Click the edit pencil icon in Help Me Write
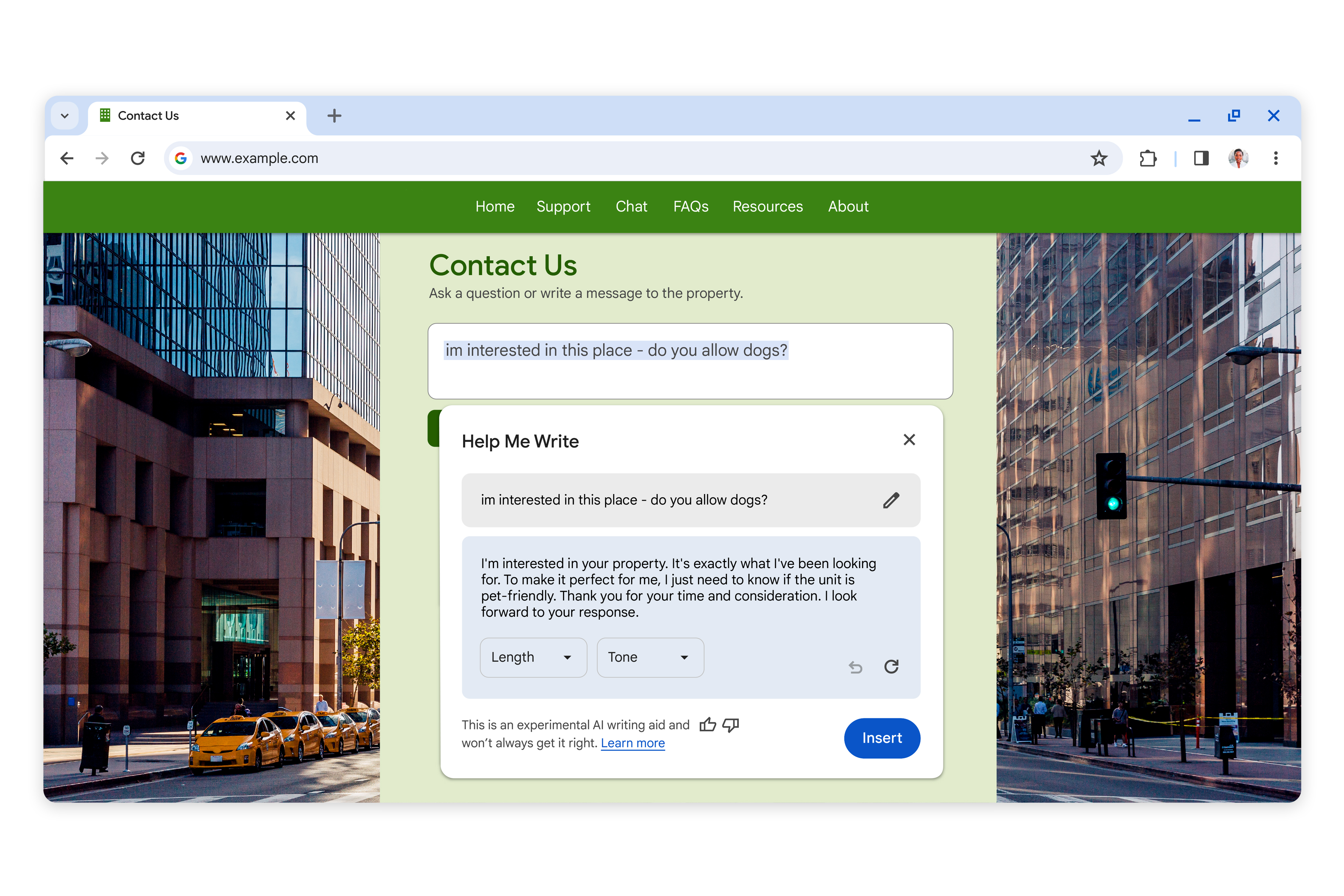 tap(889, 499)
